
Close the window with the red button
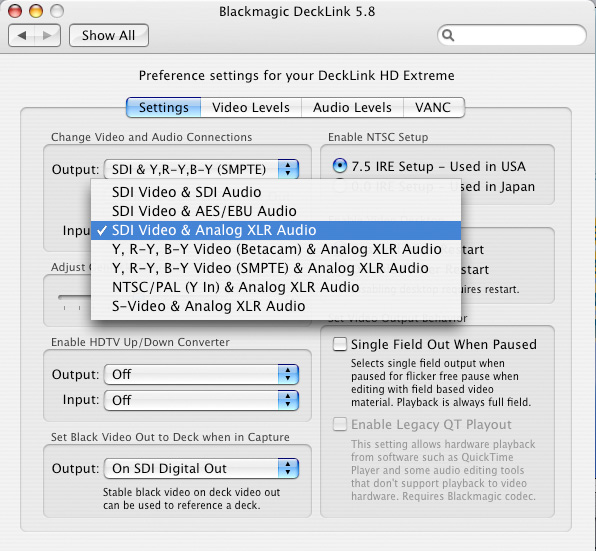click(15, 11)
